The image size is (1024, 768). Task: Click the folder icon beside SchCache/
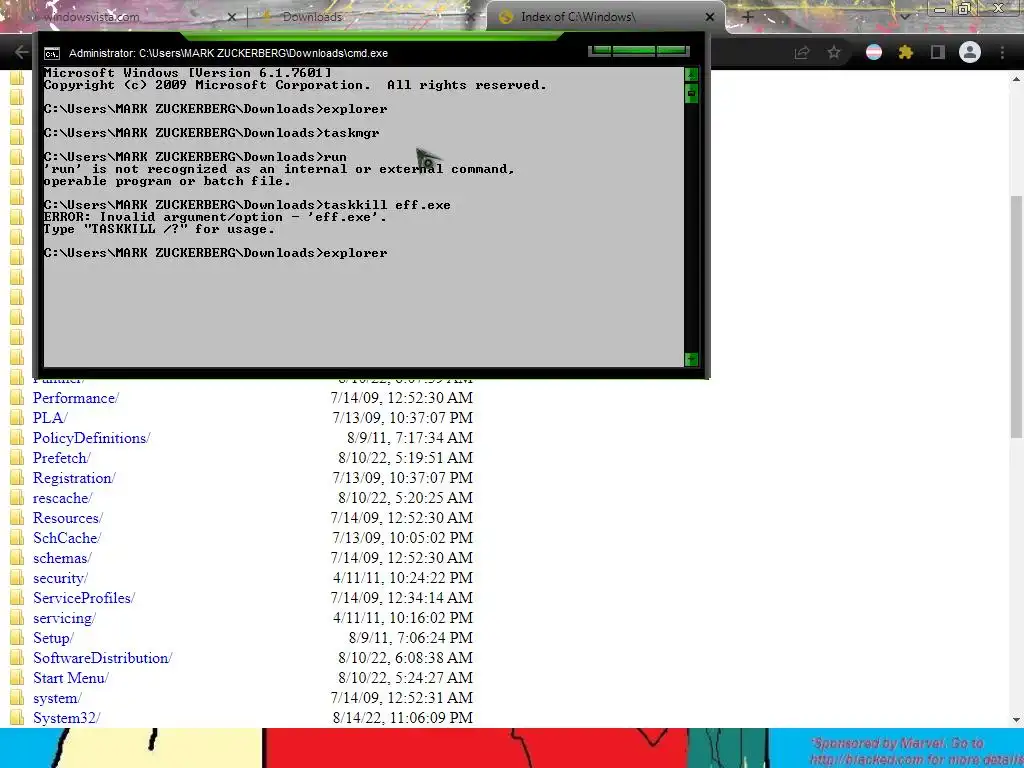(x=17, y=538)
